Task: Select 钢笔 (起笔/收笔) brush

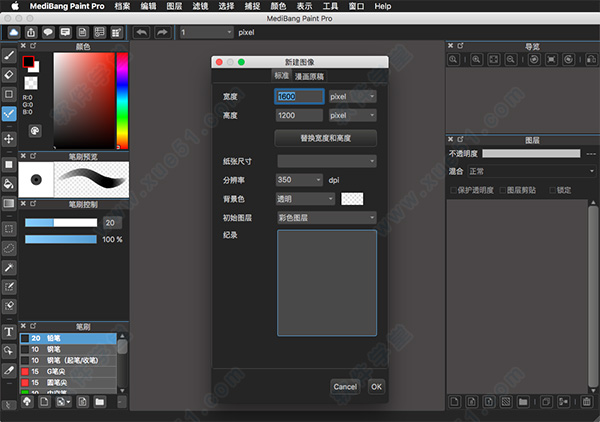Action: coord(68,360)
